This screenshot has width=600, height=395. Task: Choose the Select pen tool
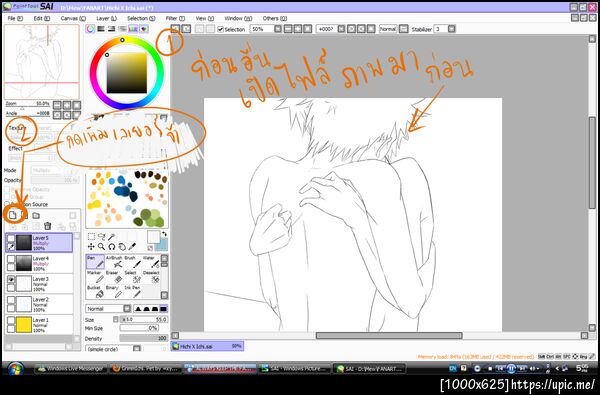click(x=132, y=277)
